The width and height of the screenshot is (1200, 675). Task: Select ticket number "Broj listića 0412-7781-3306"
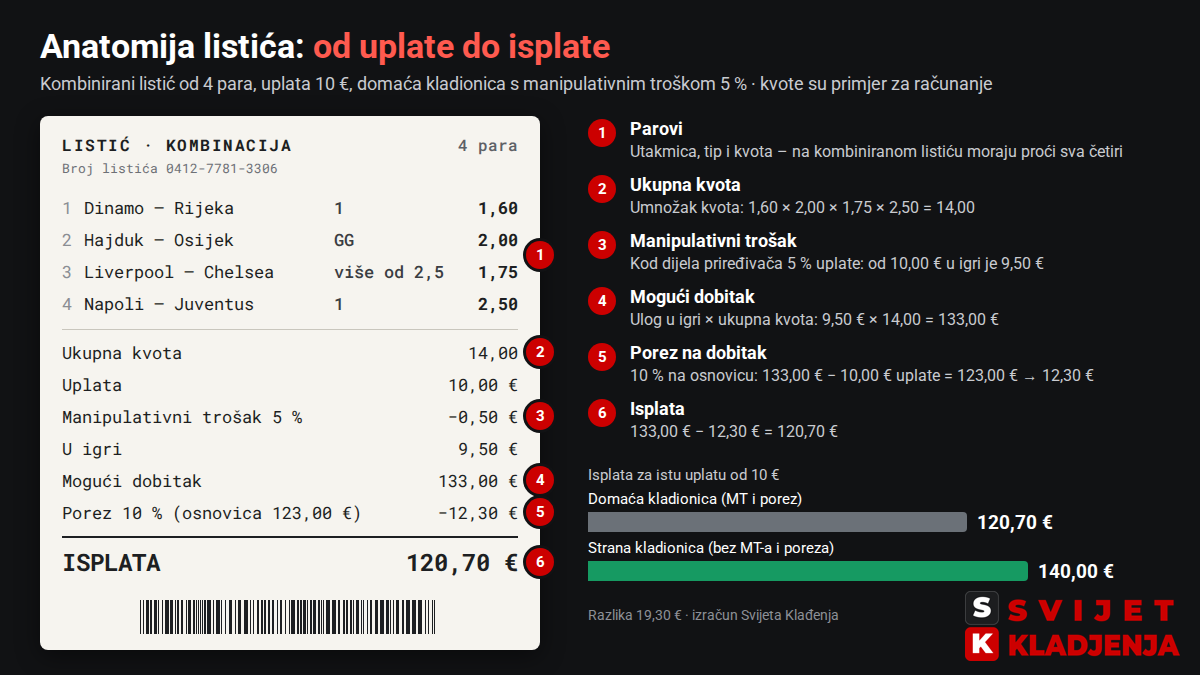pos(170,169)
